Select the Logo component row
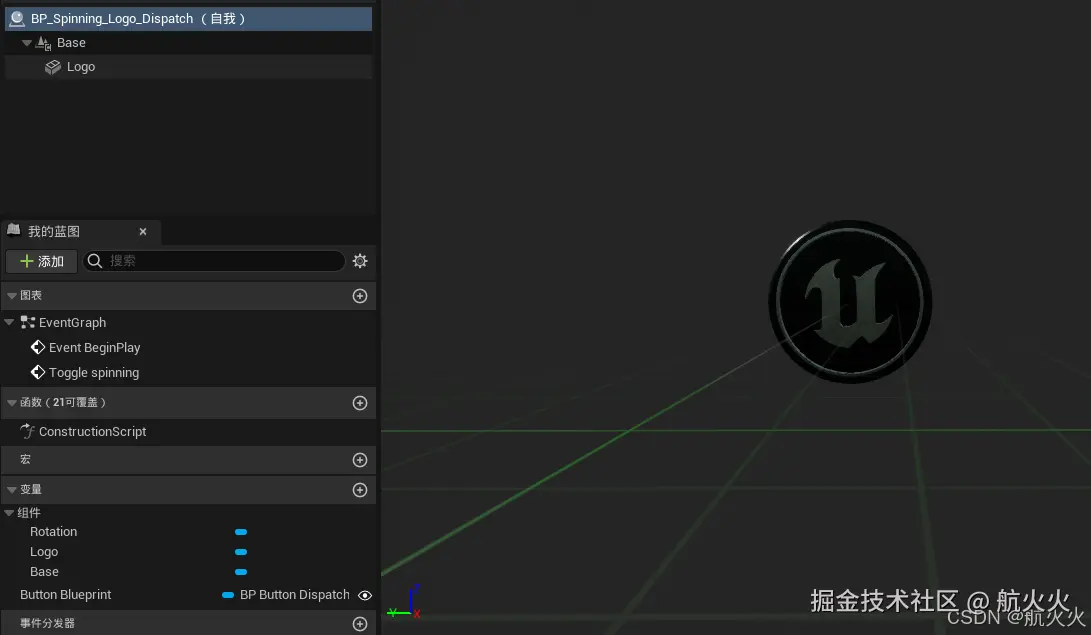 (x=188, y=67)
